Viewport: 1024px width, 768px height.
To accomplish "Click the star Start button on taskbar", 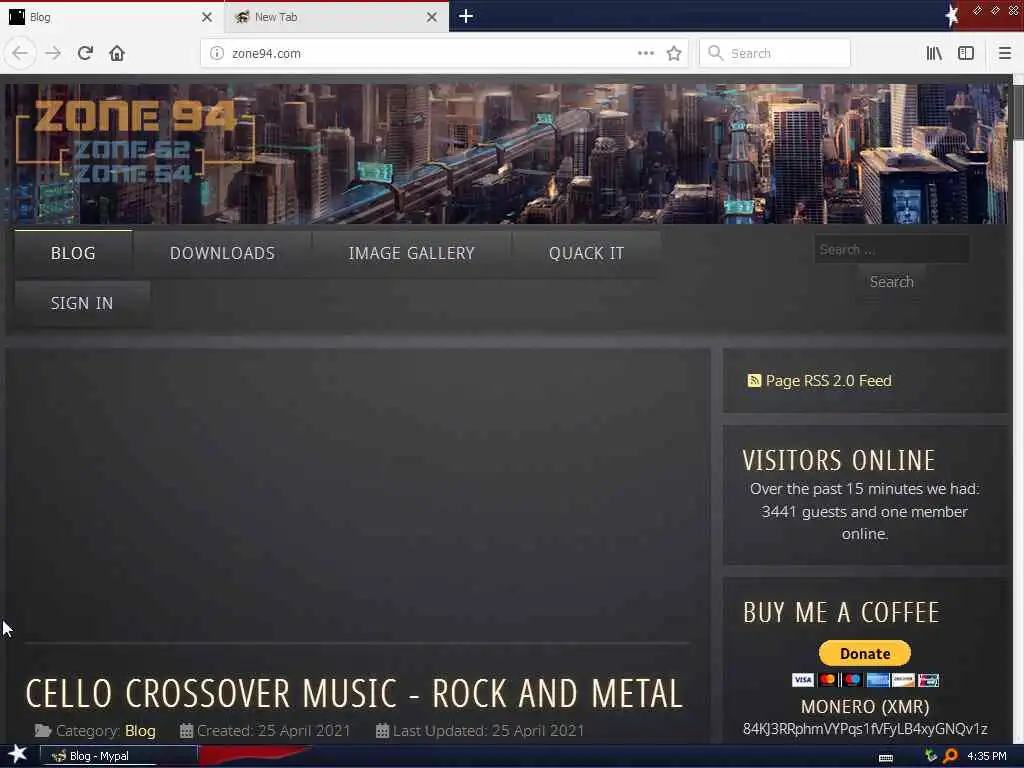I will [x=18, y=754].
